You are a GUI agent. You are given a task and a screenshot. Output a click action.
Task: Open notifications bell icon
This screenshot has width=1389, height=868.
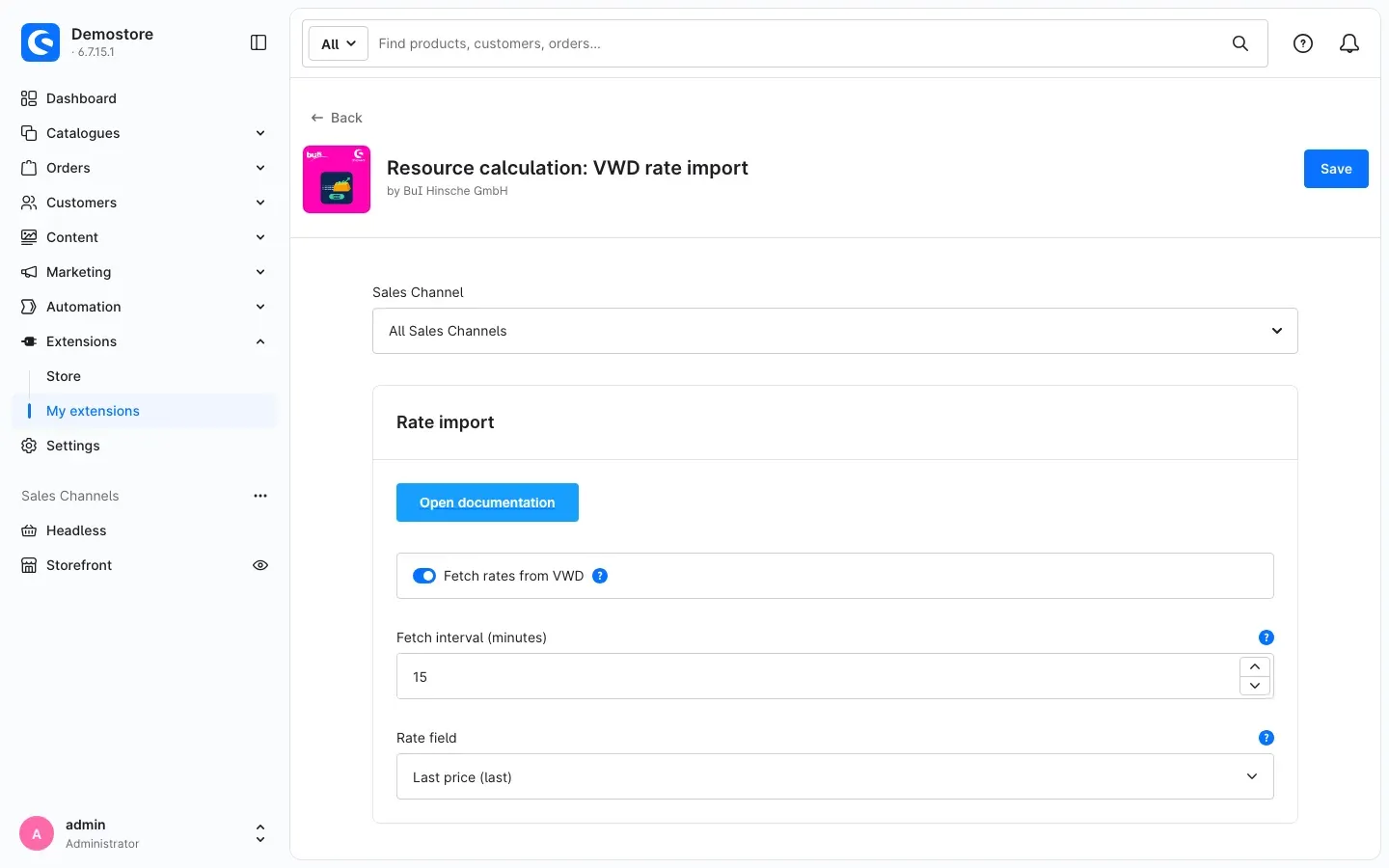tap(1349, 43)
